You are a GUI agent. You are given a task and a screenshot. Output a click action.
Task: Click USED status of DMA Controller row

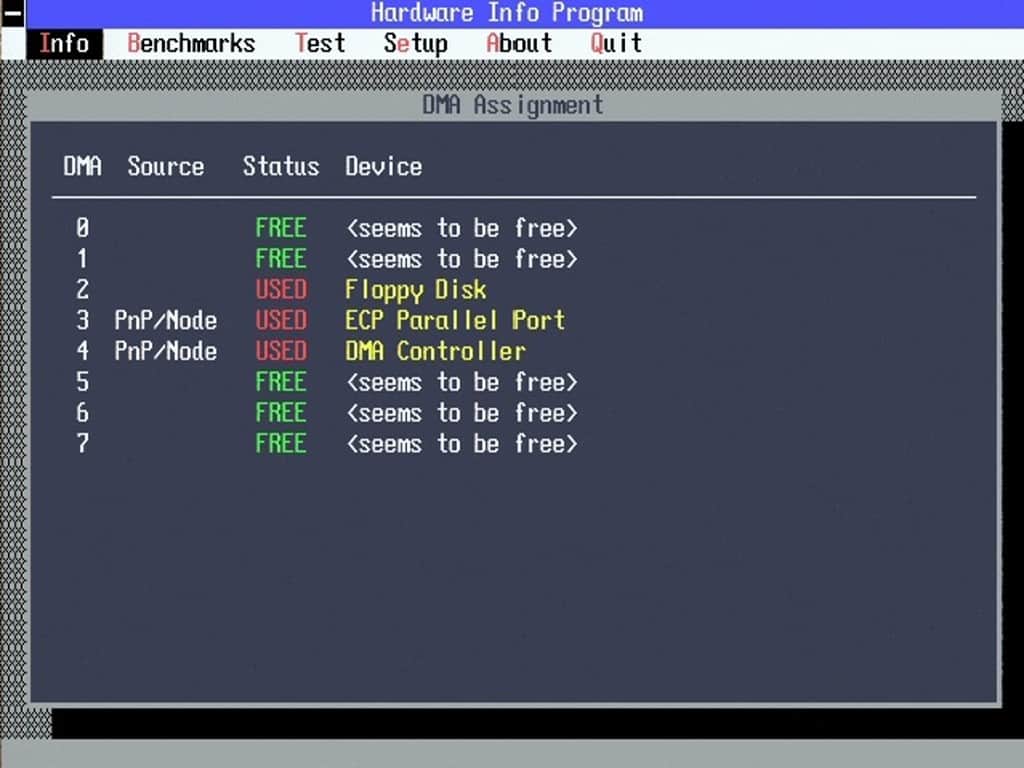click(281, 351)
